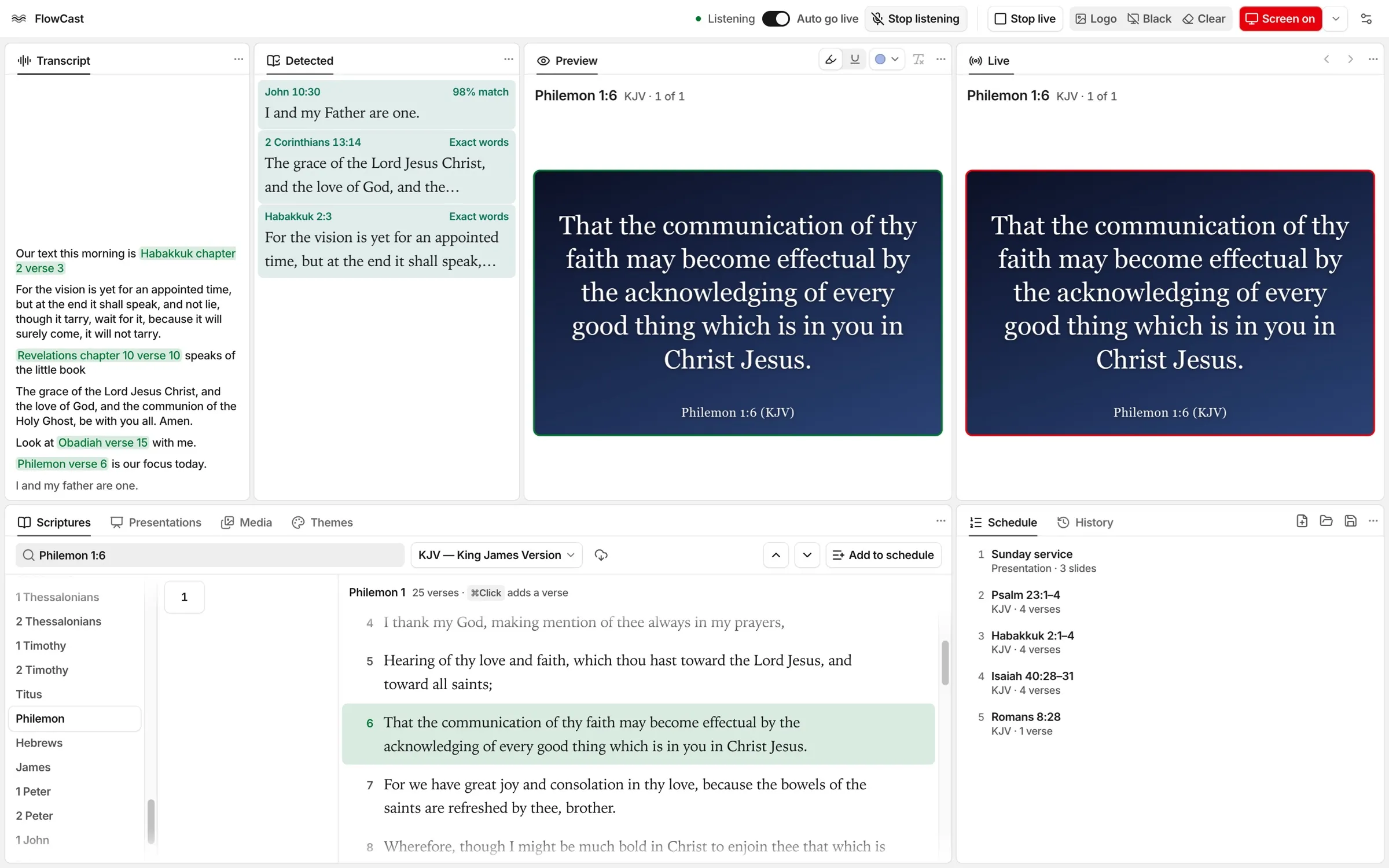
Task: Switch to the History tab
Action: pyautogui.click(x=1085, y=523)
